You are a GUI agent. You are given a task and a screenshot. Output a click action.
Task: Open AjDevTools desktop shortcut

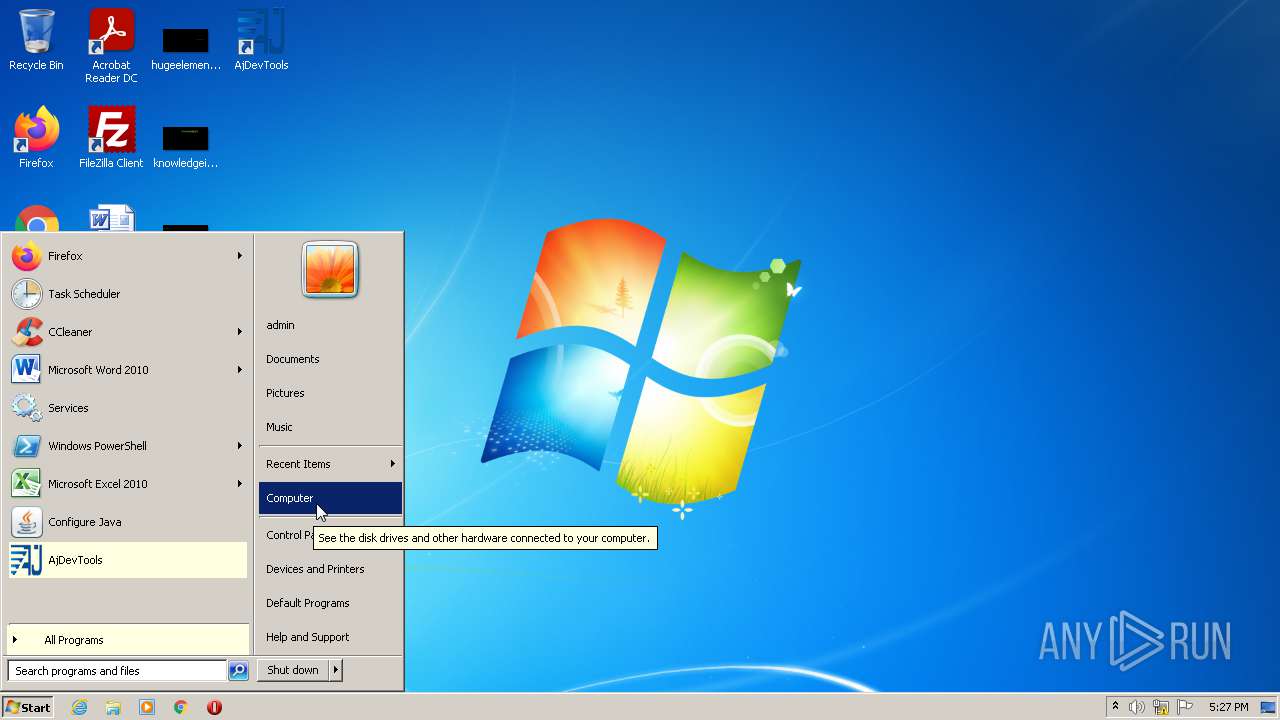click(261, 40)
